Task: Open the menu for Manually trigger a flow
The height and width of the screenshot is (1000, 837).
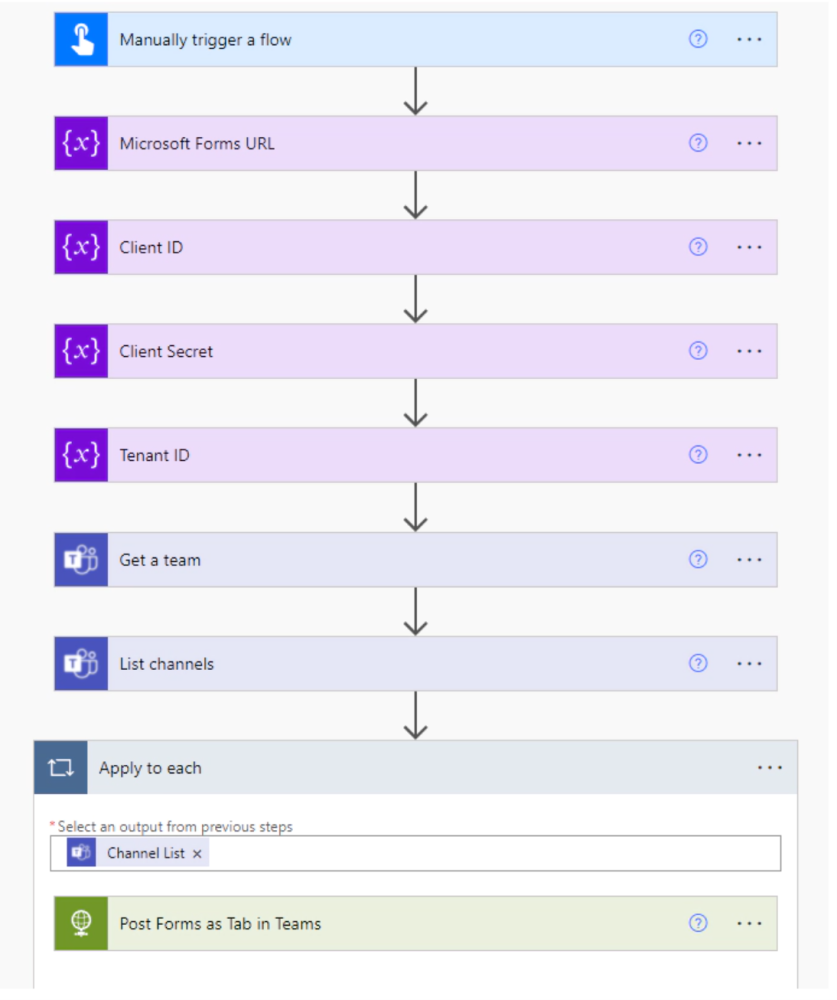Action: tap(748, 39)
